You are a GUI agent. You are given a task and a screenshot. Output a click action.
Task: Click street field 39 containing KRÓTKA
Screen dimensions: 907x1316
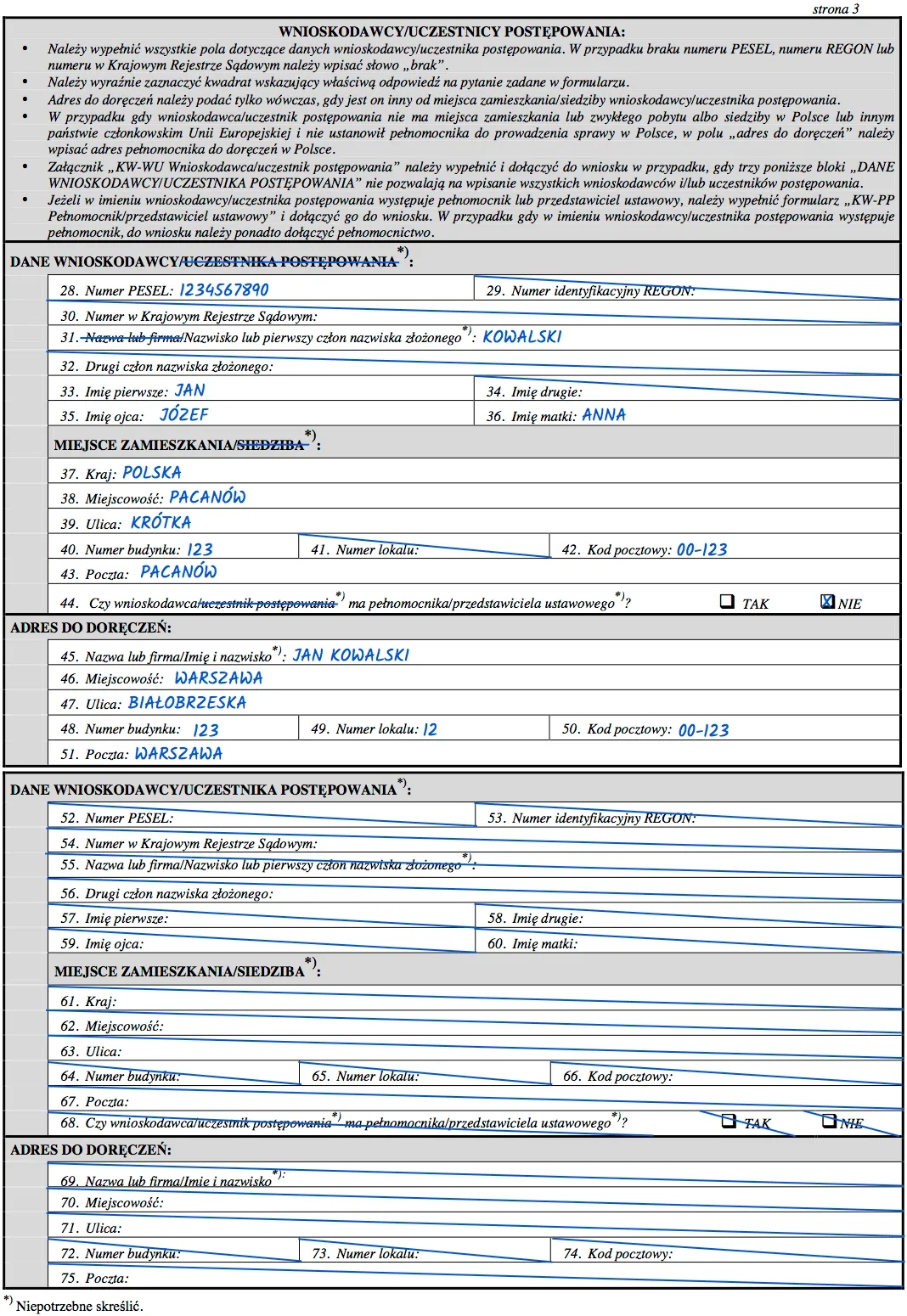(161, 523)
